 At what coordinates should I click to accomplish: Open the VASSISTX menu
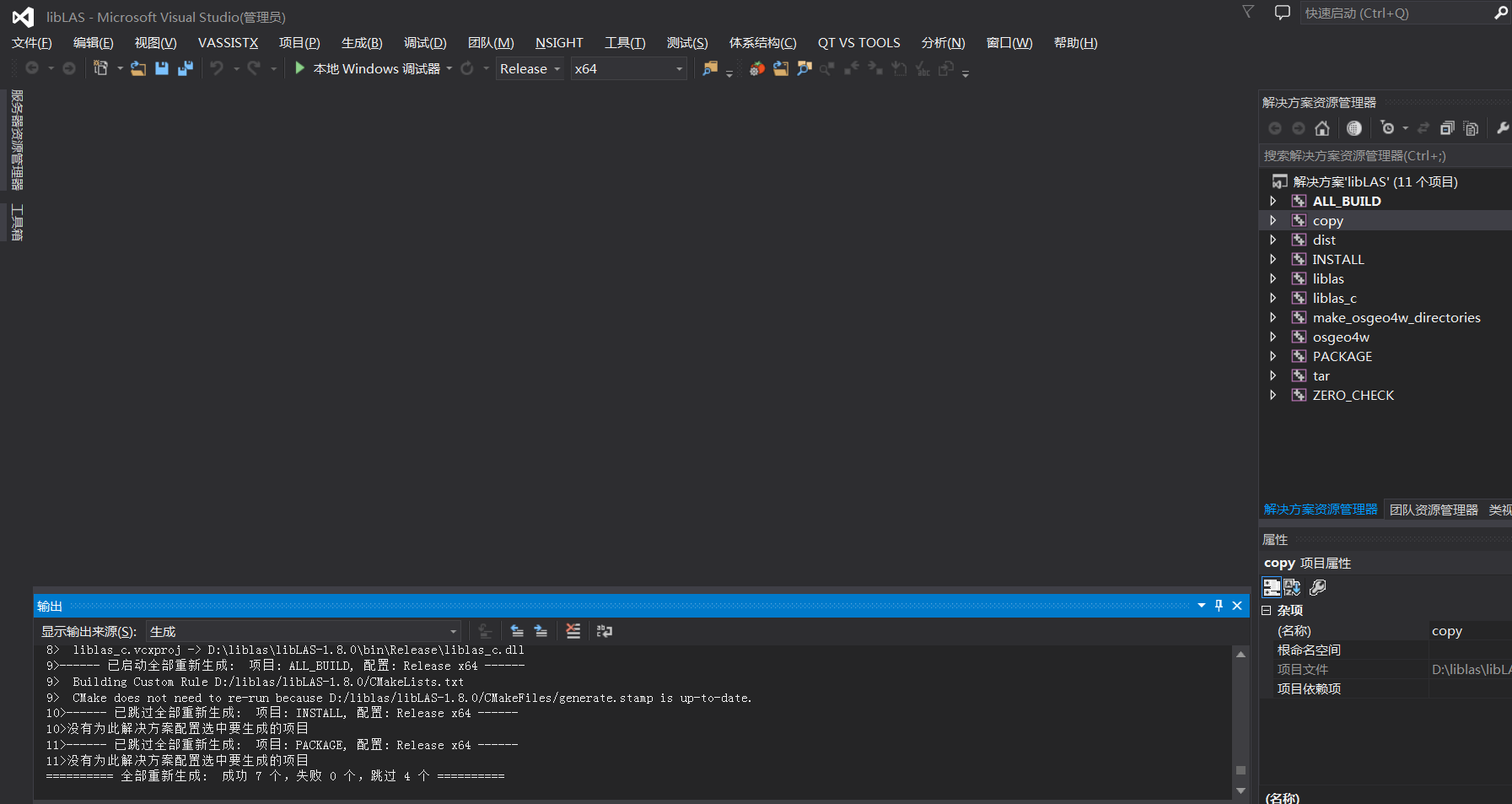click(x=228, y=43)
